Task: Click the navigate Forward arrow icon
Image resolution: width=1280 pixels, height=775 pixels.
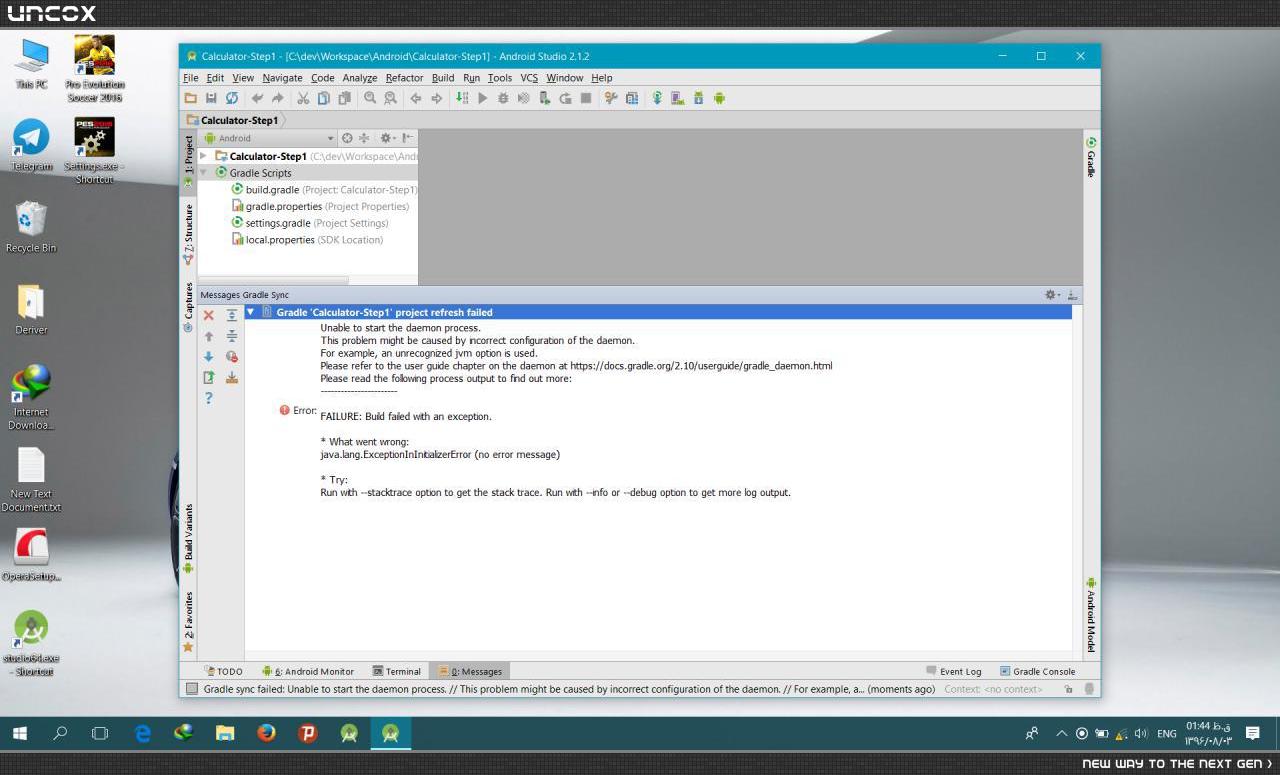Action: tap(436, 98)
